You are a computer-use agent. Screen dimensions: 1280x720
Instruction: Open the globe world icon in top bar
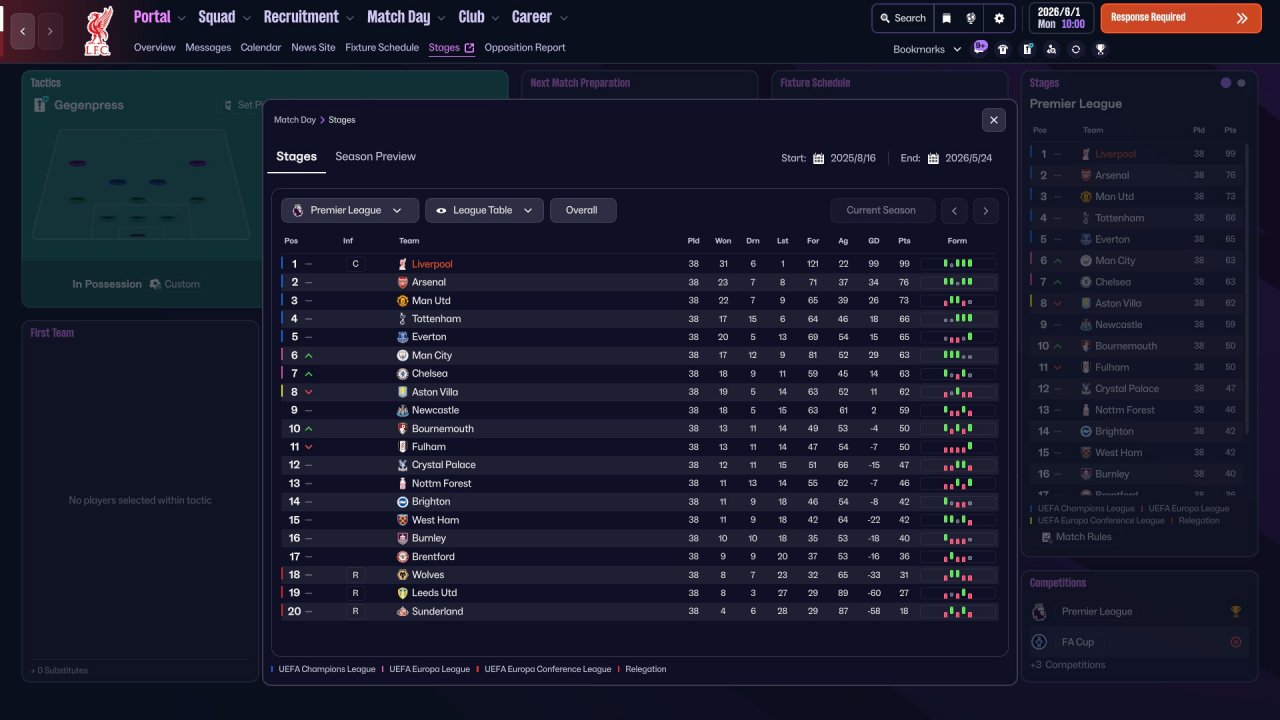point(970,18)
